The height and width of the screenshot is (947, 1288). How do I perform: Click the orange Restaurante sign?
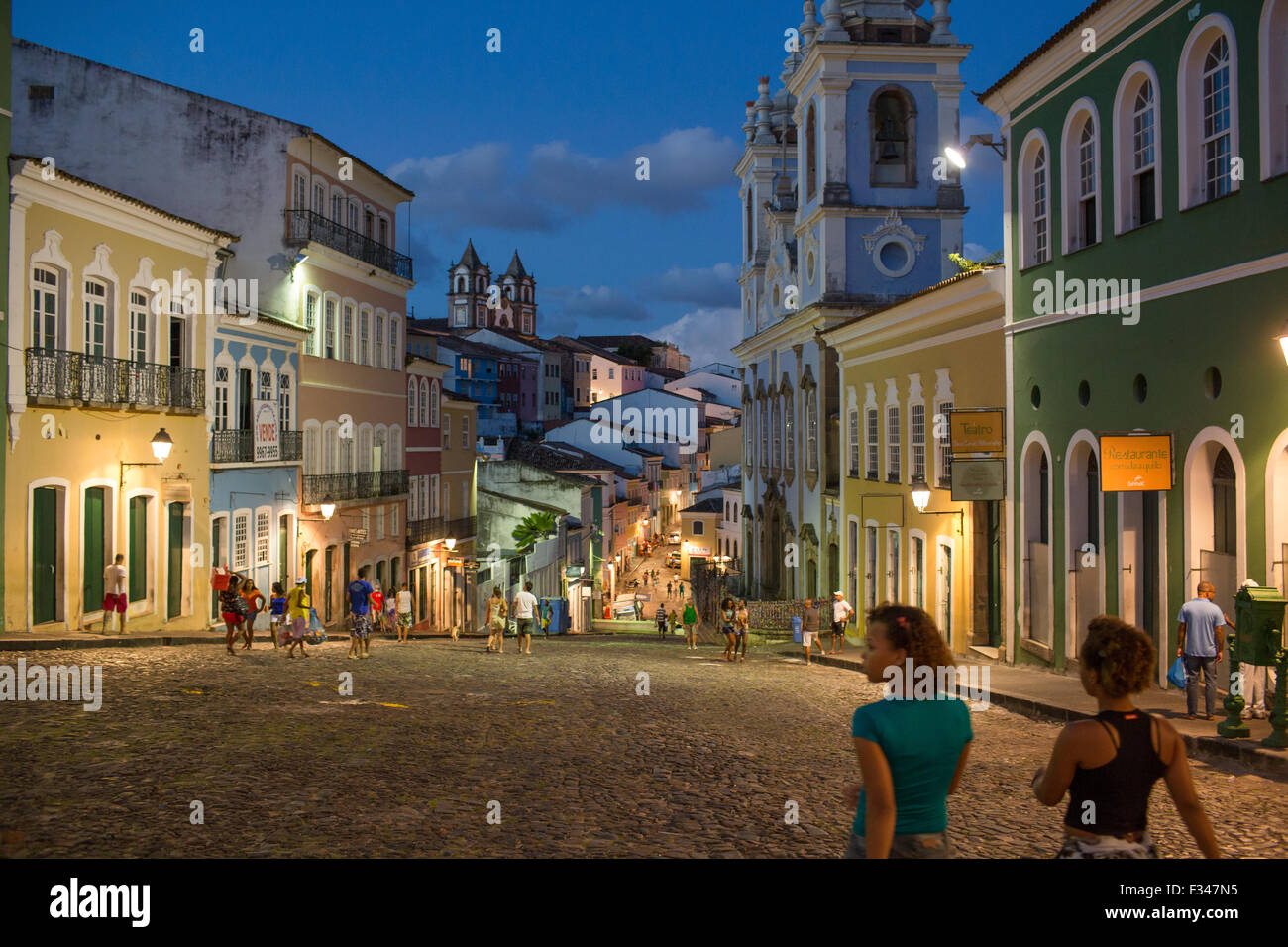click(x=1135, y=463)
